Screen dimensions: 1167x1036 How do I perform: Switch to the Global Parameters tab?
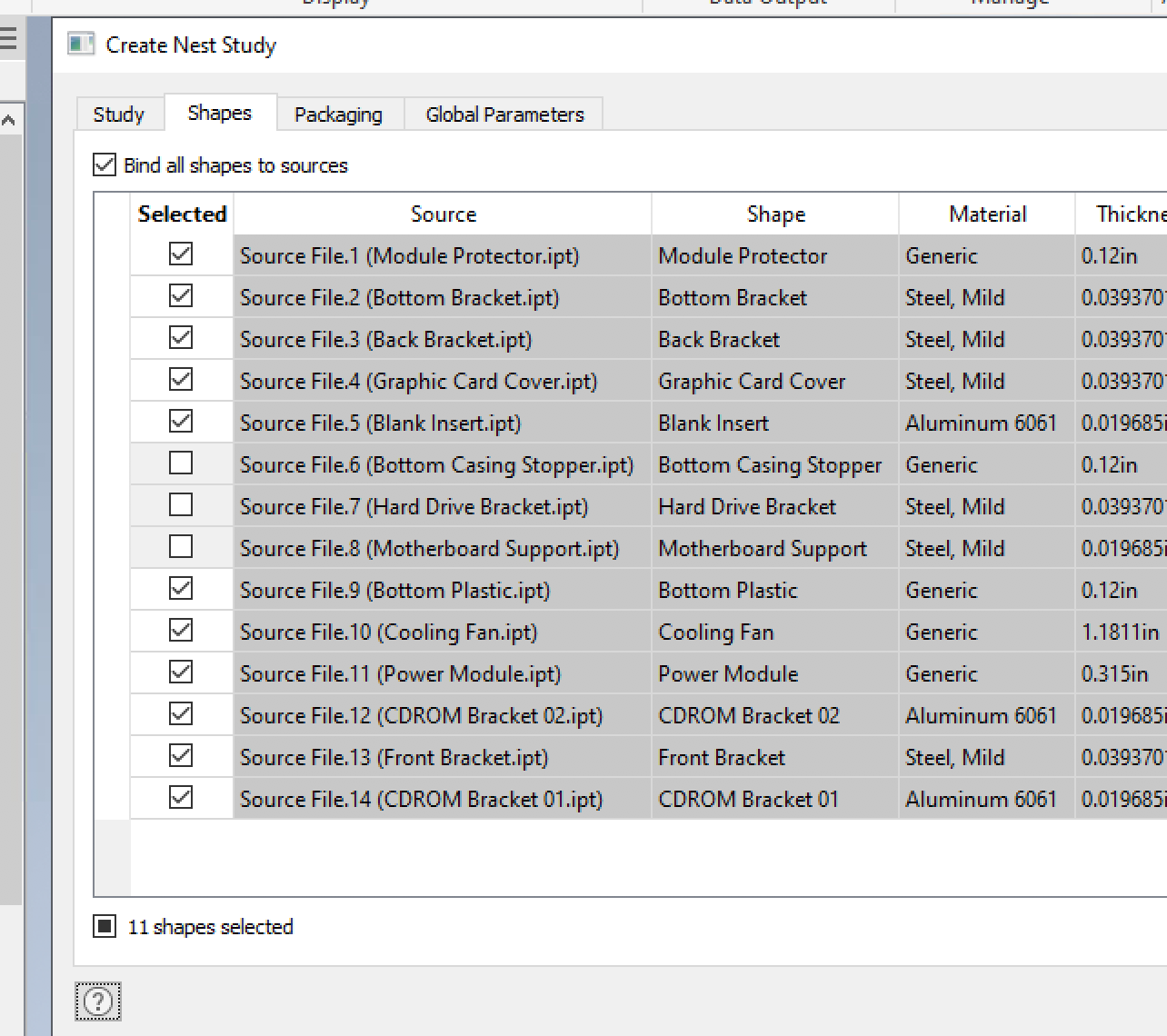[x=504, y=114]
